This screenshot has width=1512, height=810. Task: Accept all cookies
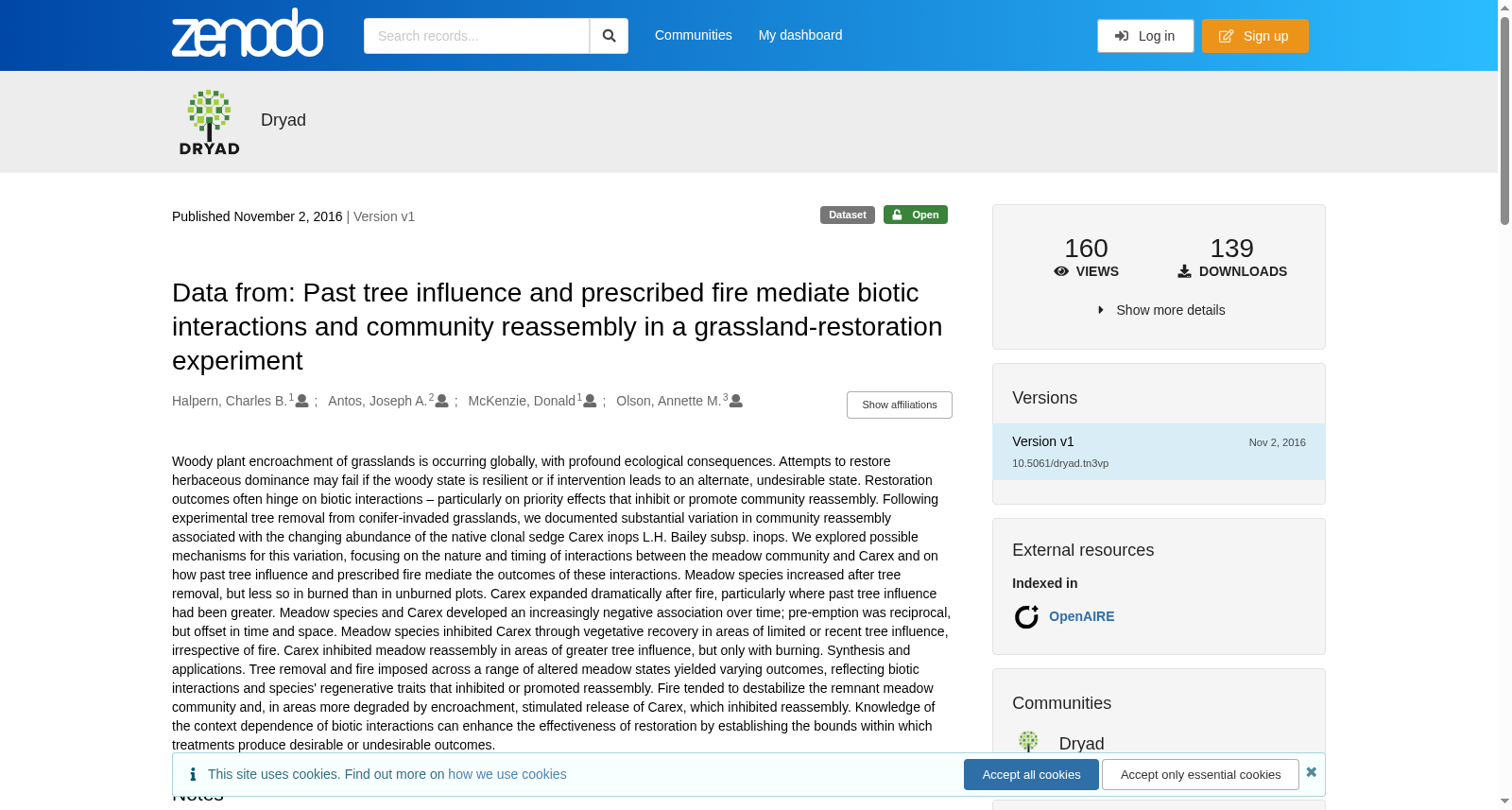click(1031, 775)
